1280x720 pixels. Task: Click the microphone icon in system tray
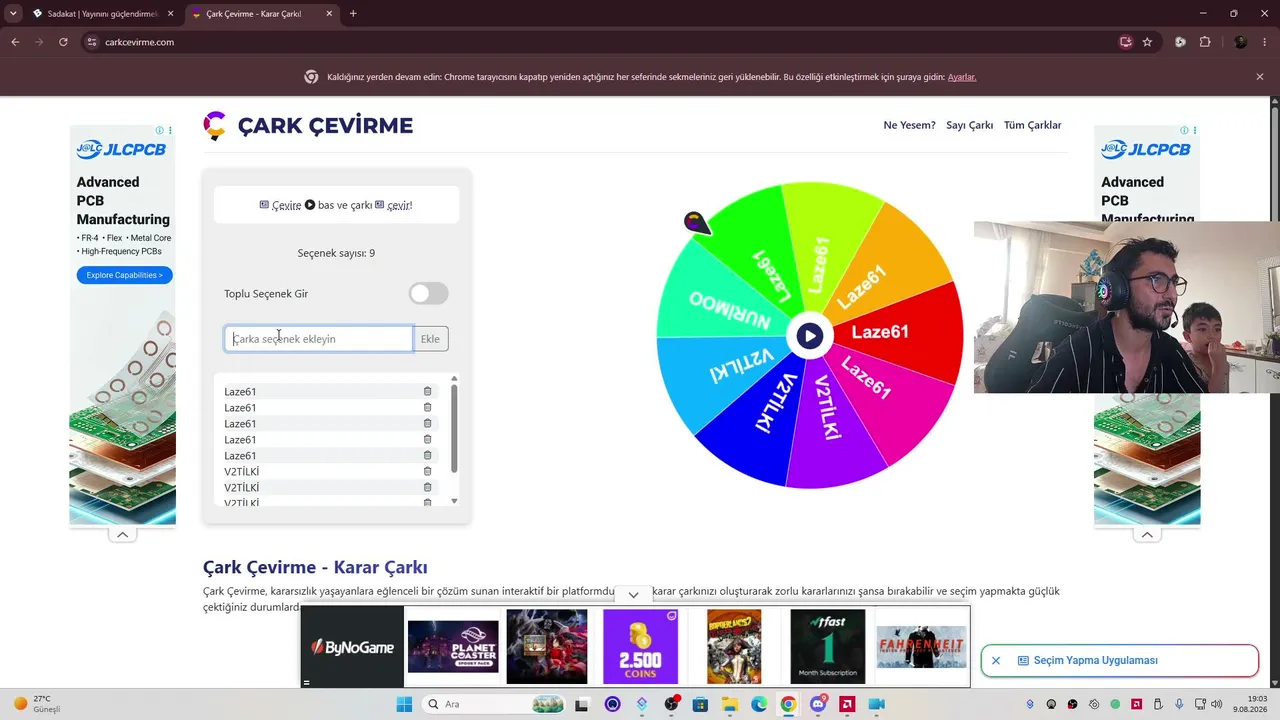tap(1180, 704)
